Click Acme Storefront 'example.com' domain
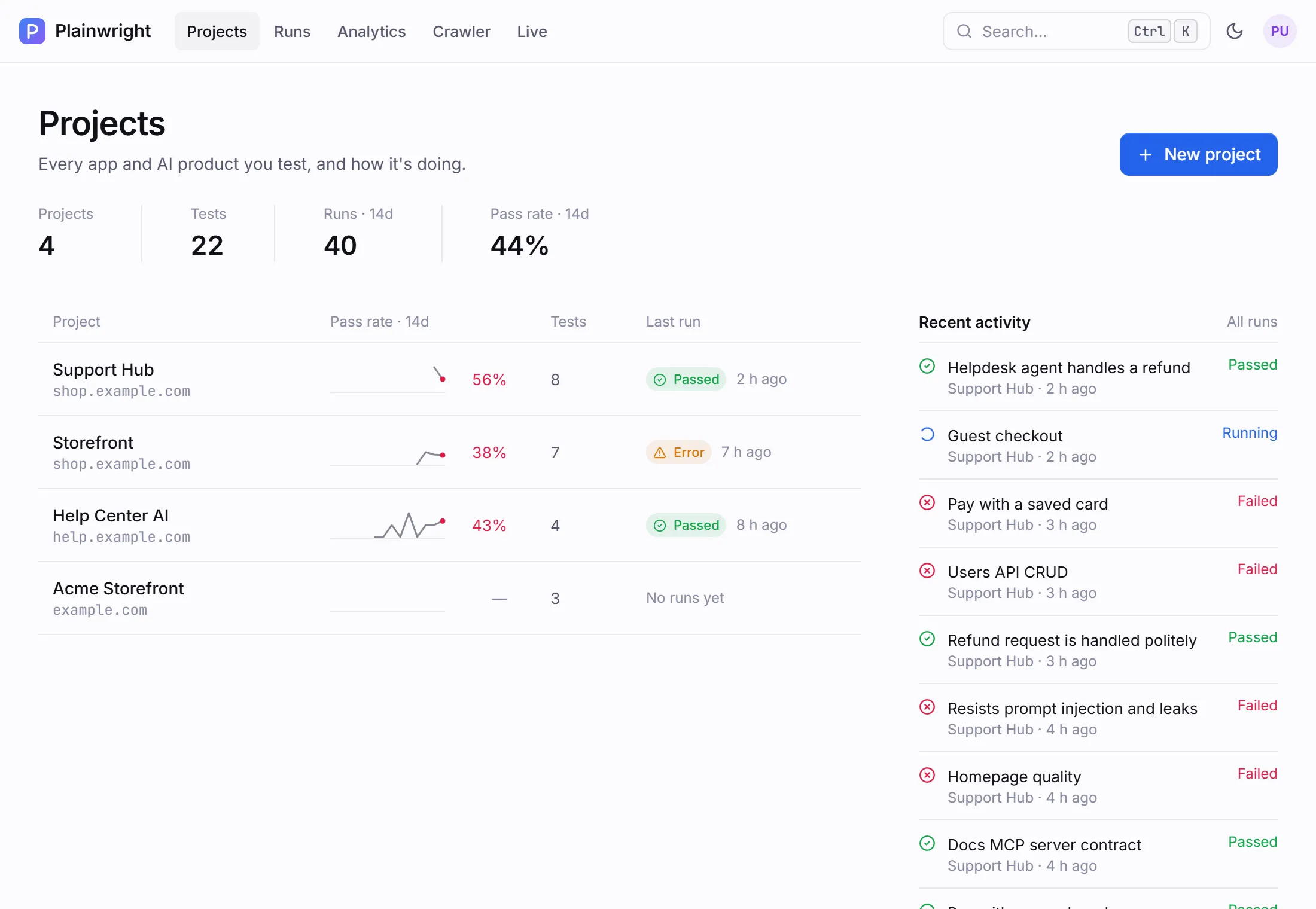Image resolution: width=1316 pixels, height=909 pixels. (100, 610)
